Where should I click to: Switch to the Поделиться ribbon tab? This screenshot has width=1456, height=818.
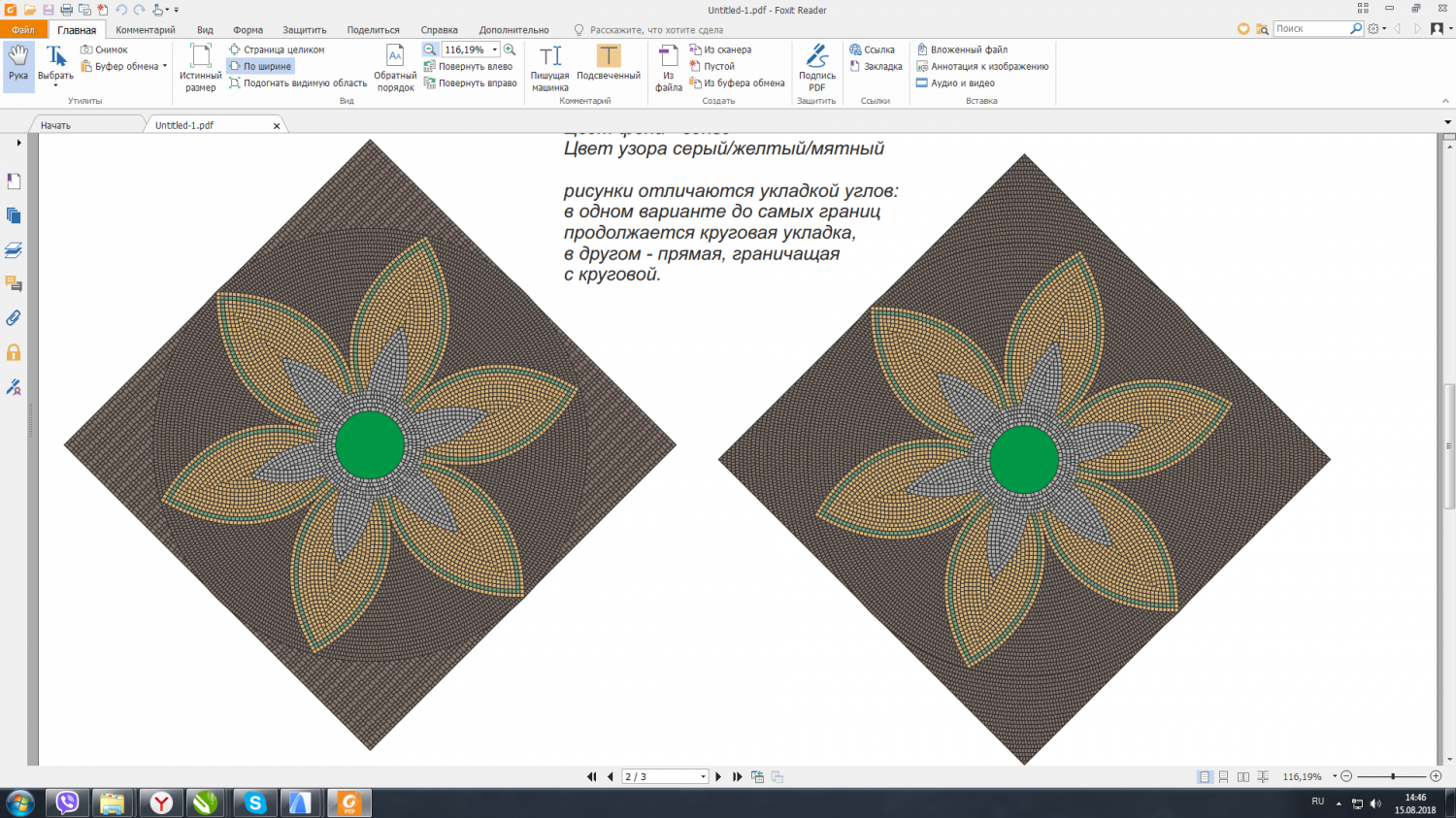pyautogui.click(x=373, y=30)
